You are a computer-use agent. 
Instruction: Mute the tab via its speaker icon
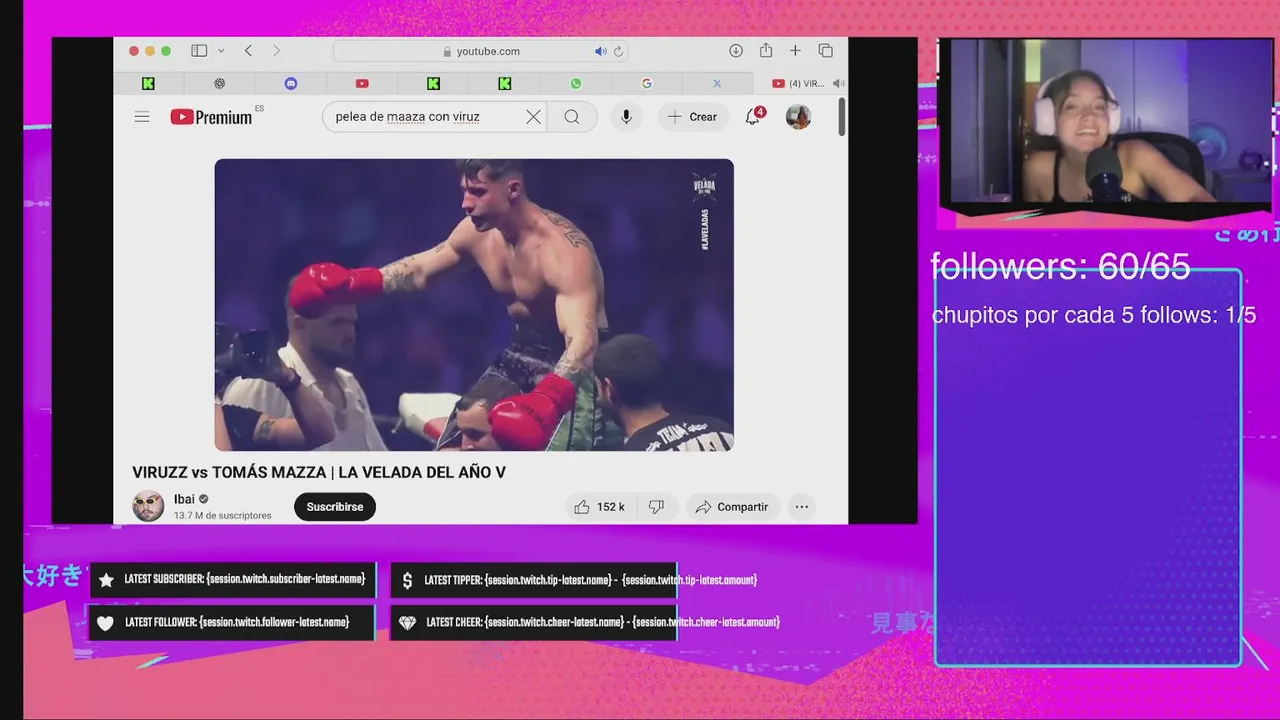838,84
